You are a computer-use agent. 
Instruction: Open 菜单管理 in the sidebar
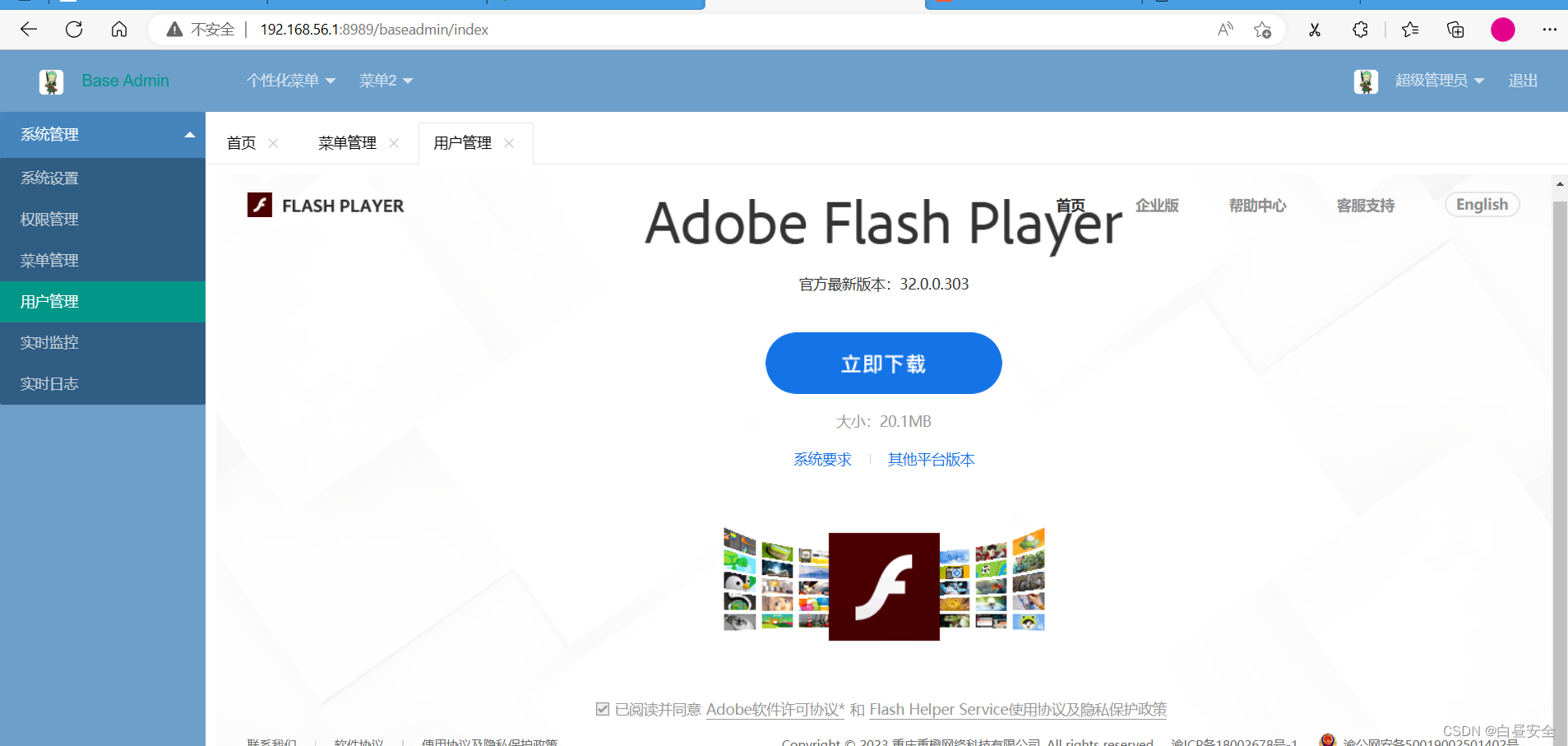pyautogui.click(x=103, y=261)
